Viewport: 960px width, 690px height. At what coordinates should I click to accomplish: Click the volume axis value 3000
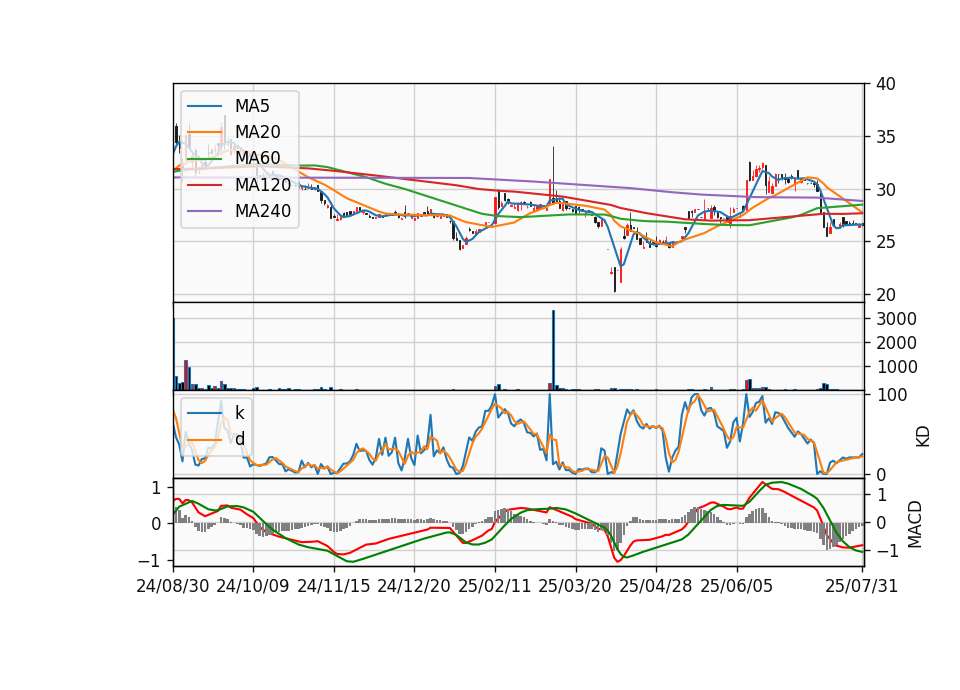coord(896,319)
